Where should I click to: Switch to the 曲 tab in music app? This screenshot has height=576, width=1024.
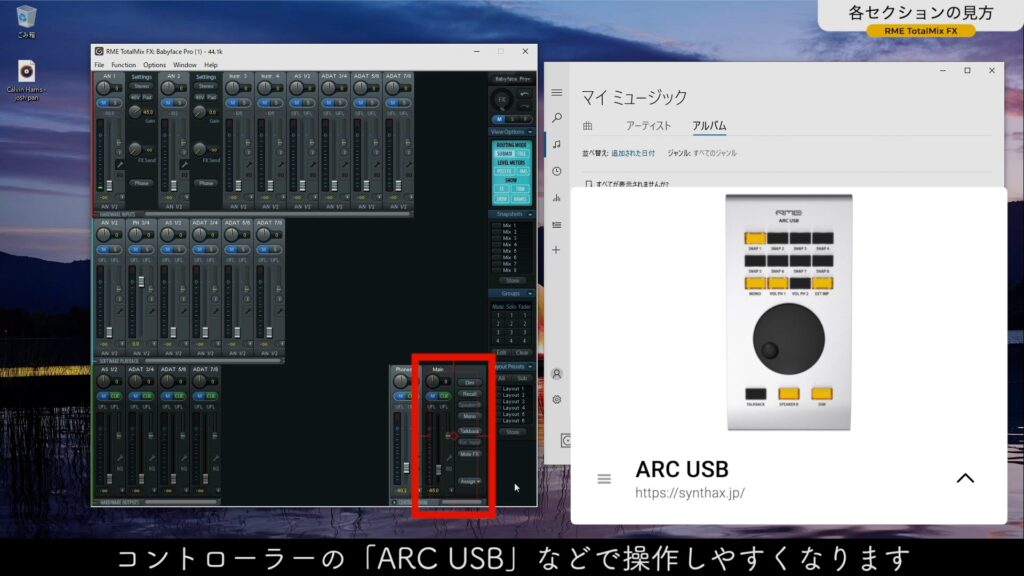click(x=588, y=125)
